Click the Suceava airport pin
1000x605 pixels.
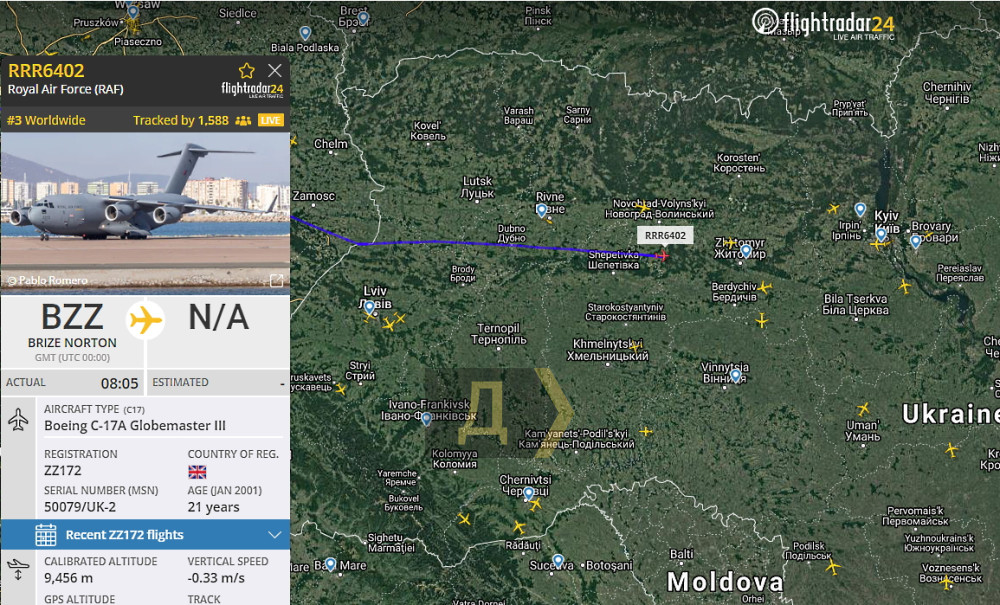[558, 561]
